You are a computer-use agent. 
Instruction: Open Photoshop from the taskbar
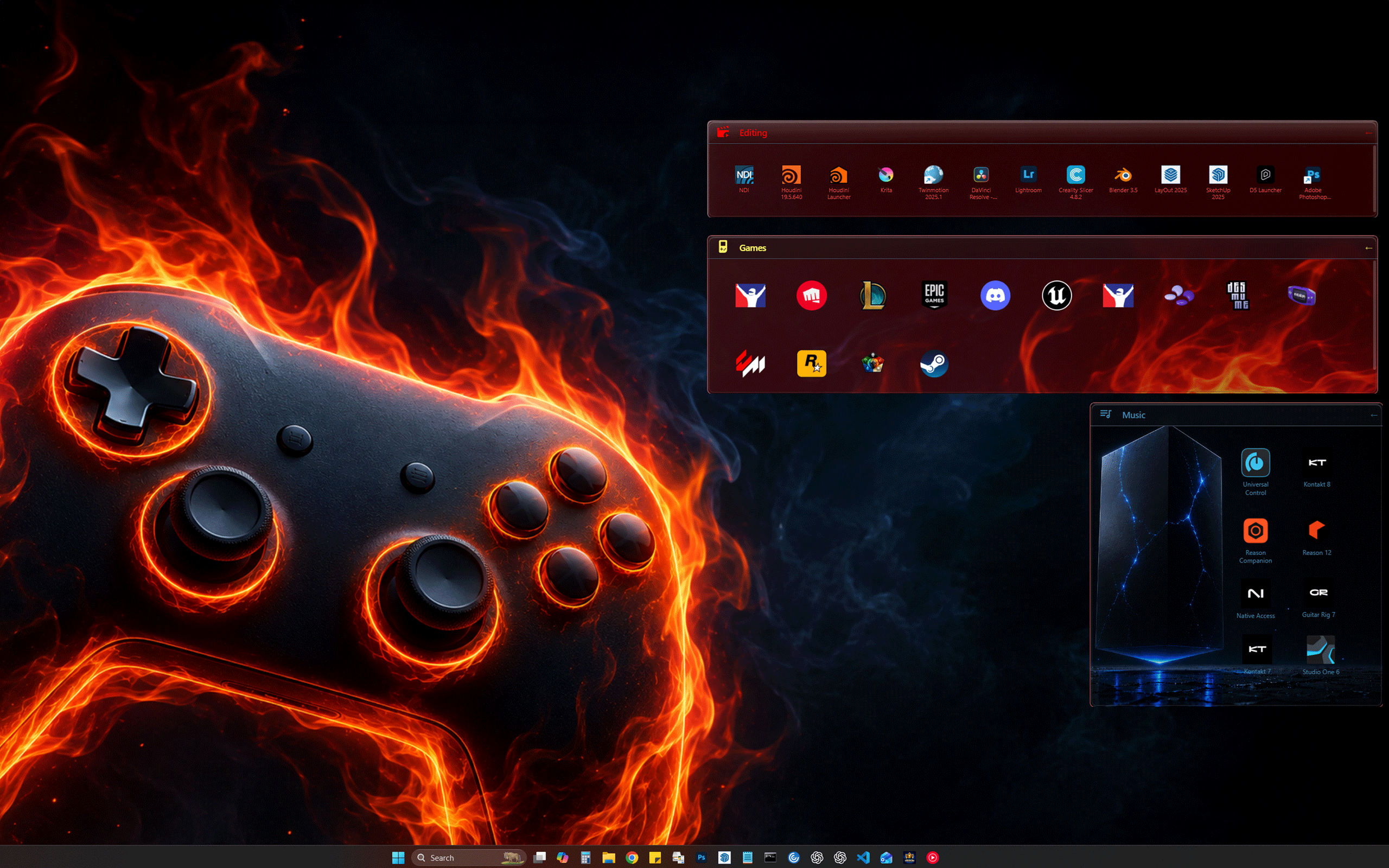(702, 858)
